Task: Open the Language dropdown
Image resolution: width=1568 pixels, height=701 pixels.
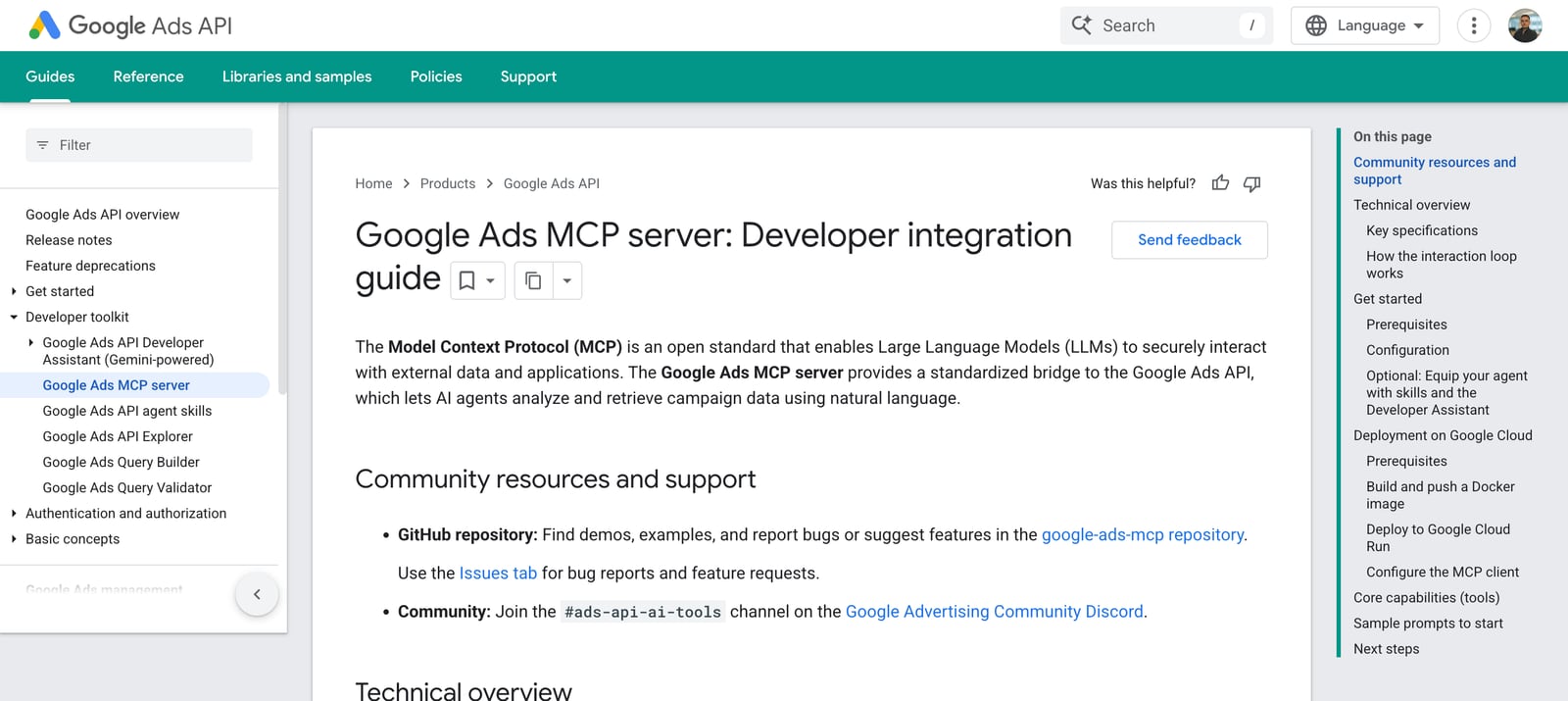Action: 1365,25
